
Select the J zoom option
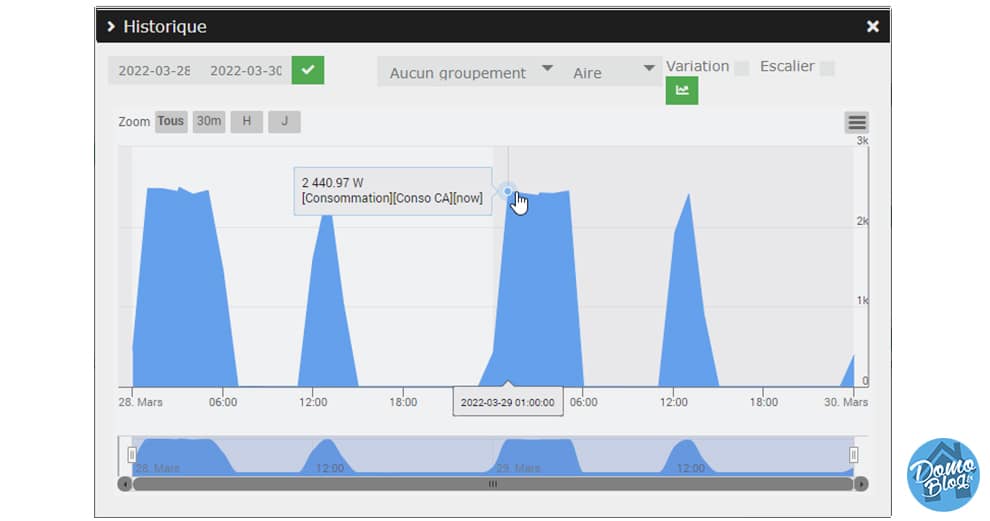(284, 121)
